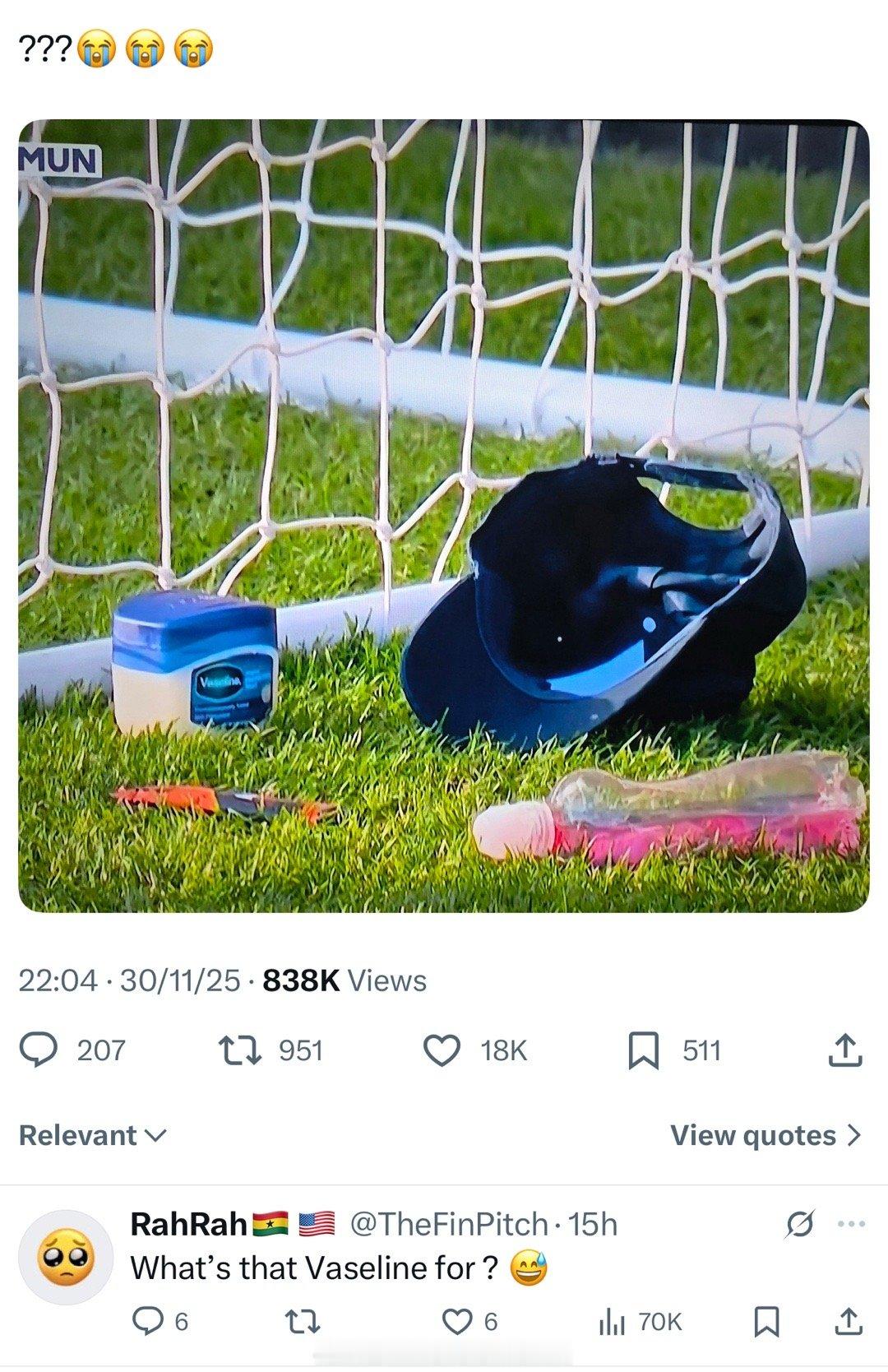Share the main tweet using upload icon

pyautogui.click(x=846, y=1050)
